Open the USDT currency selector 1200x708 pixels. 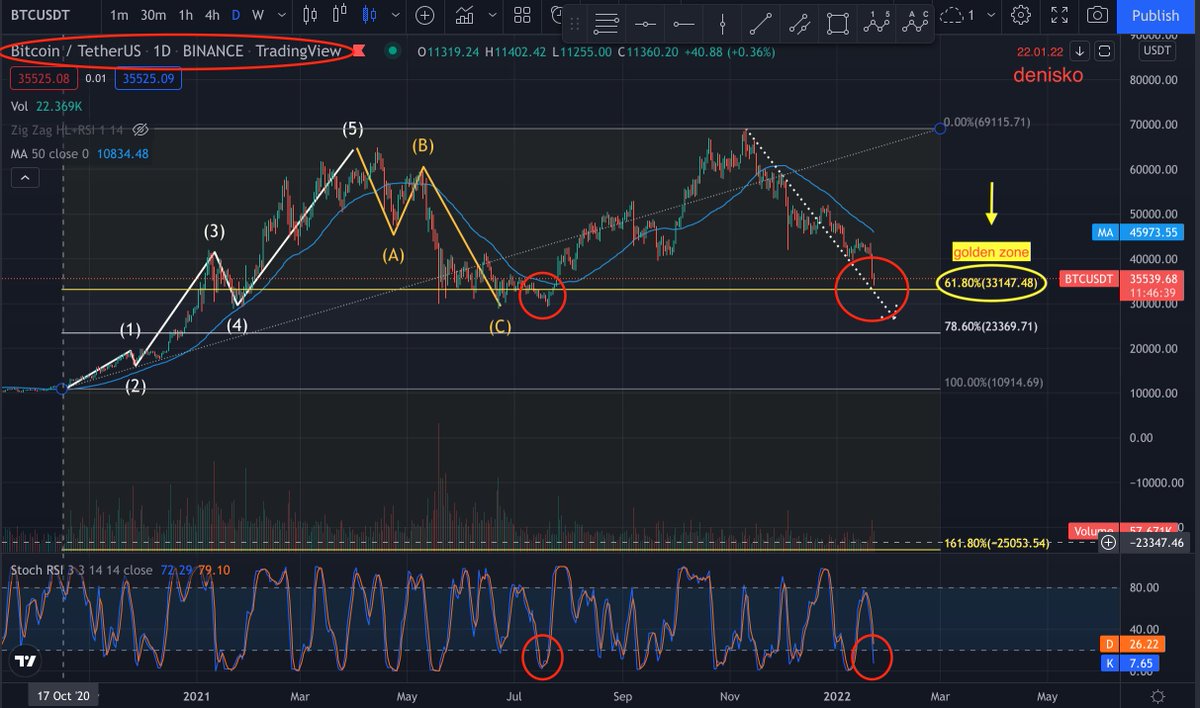[1157, 50]
